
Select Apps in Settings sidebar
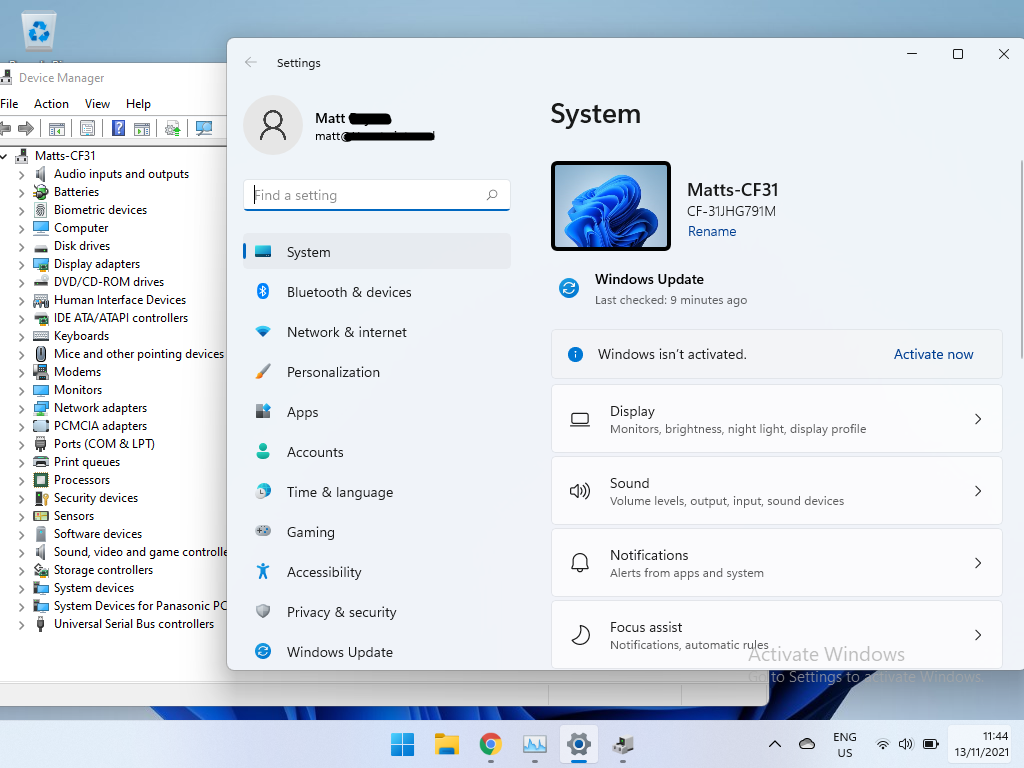pyautogui.click(x=377, y=411)
